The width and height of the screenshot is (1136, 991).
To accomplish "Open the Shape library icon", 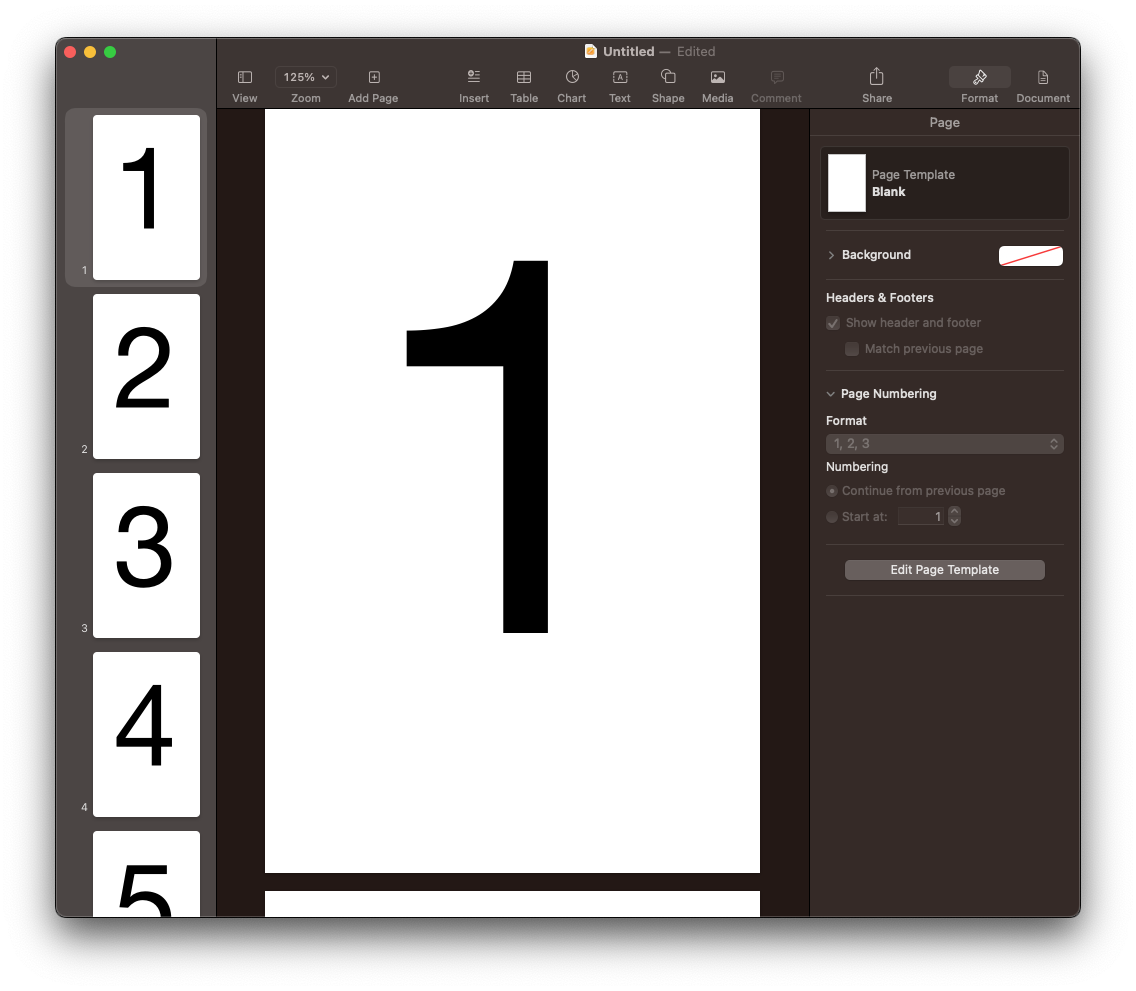I will [668, 78].
